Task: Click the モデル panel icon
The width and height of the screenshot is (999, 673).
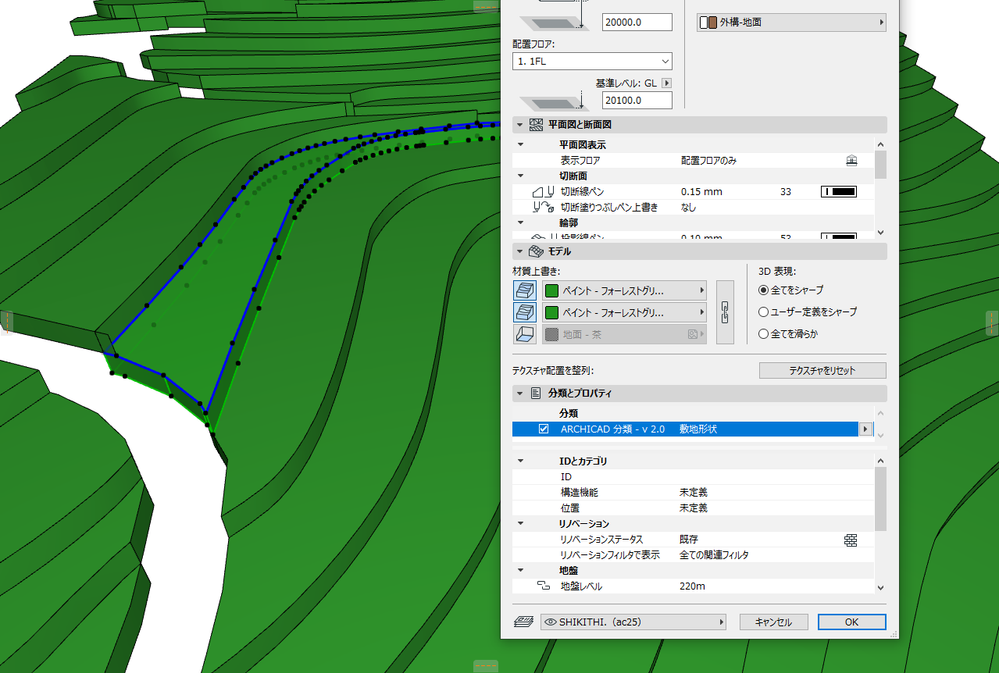Action: pos(536,251)
